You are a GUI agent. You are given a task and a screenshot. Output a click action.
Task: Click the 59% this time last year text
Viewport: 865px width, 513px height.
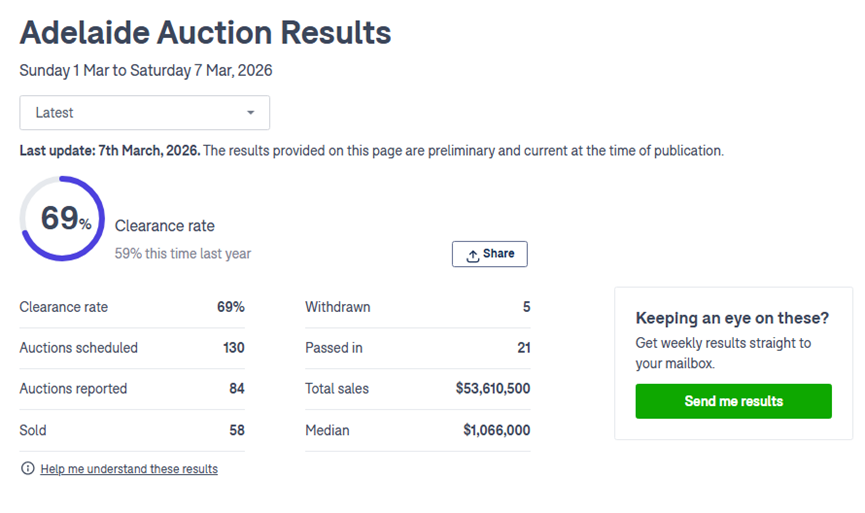click(183, 254)
